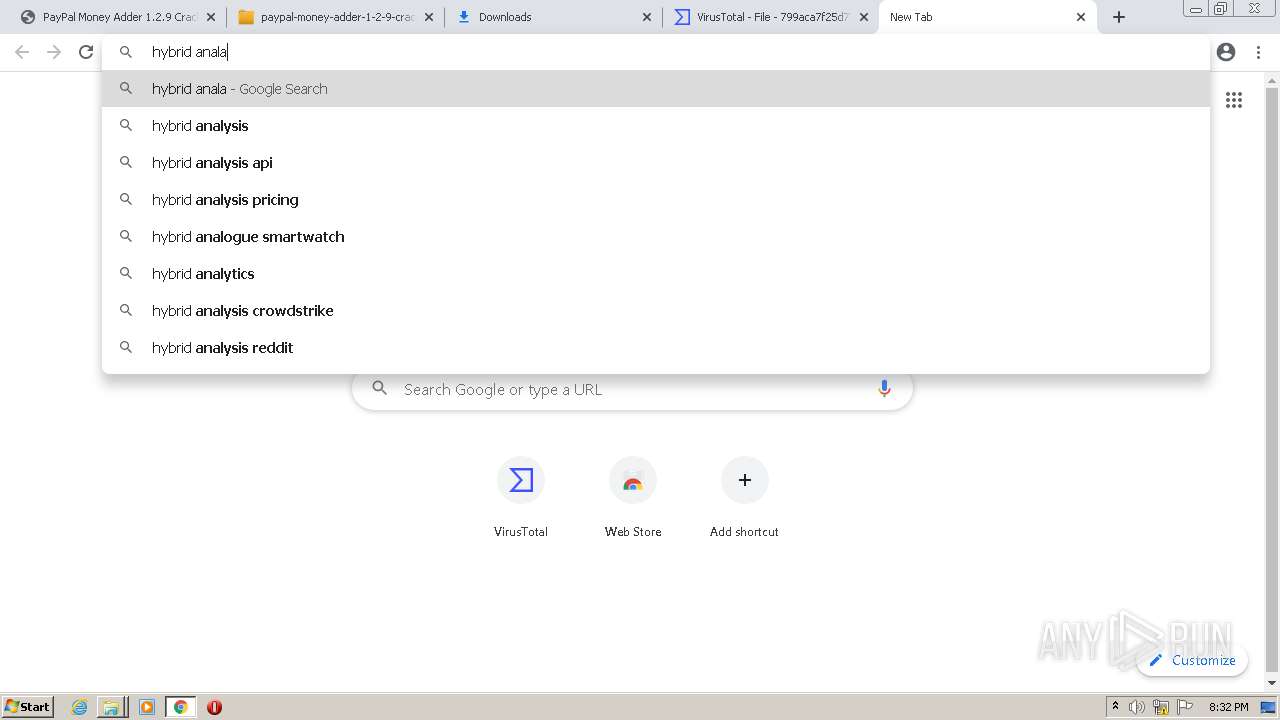Add a new shortcut tile
This screenshot has width=1280, height=720.
point(744,498)
